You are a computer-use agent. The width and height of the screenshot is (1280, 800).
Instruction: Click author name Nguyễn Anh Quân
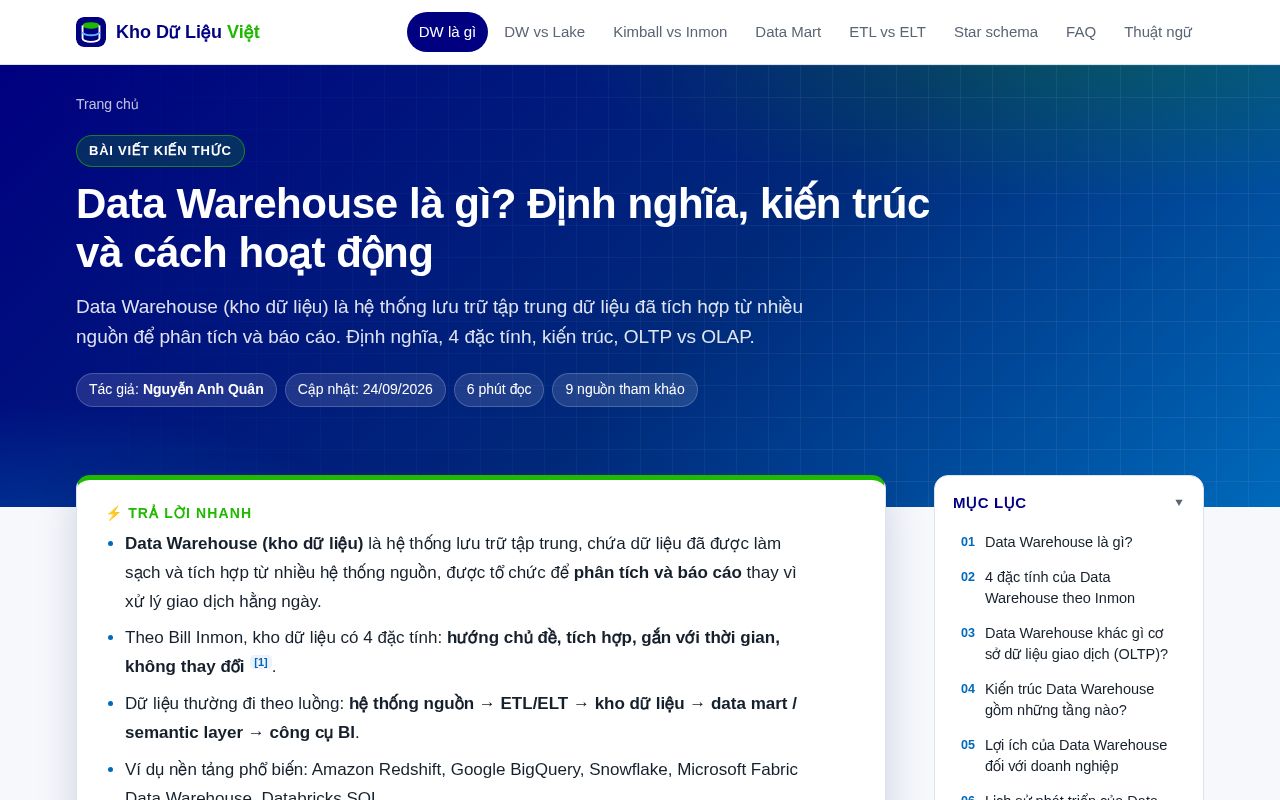203,389
